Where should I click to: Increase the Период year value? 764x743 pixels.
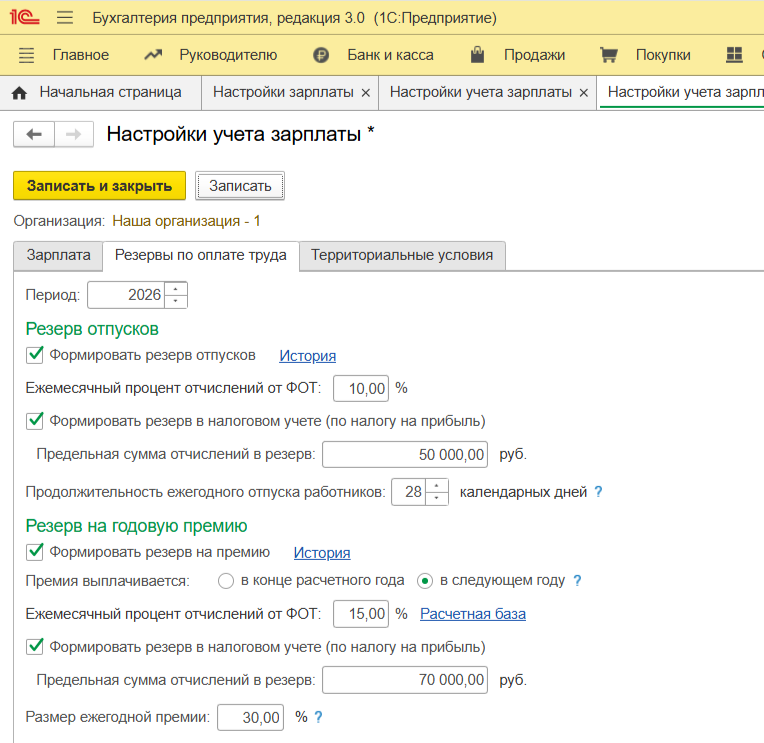coord(176,288)
